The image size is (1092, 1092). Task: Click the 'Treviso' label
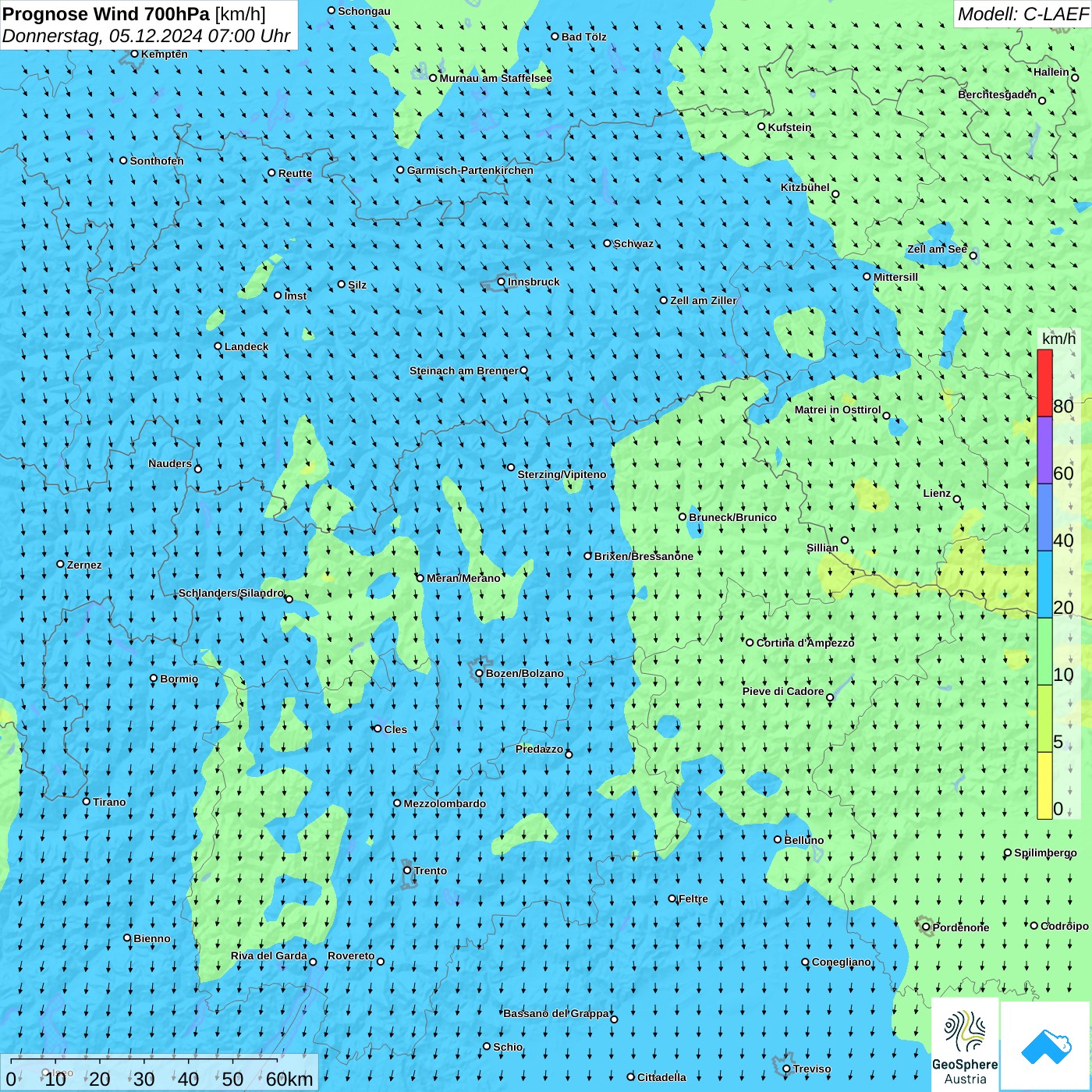click(x=812, y=1069)
